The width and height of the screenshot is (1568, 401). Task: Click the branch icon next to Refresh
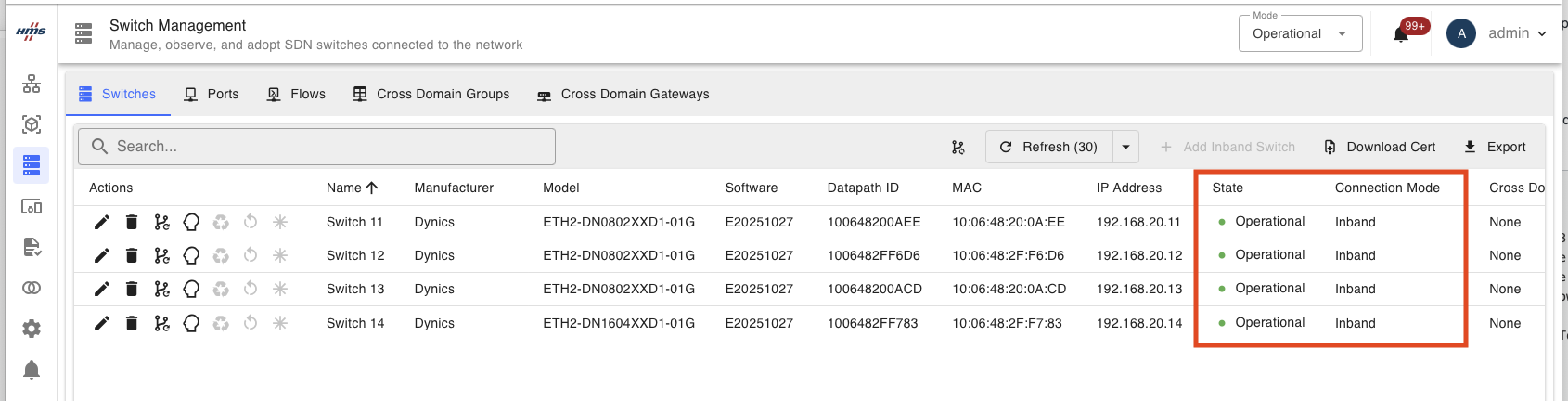[958, 147]
